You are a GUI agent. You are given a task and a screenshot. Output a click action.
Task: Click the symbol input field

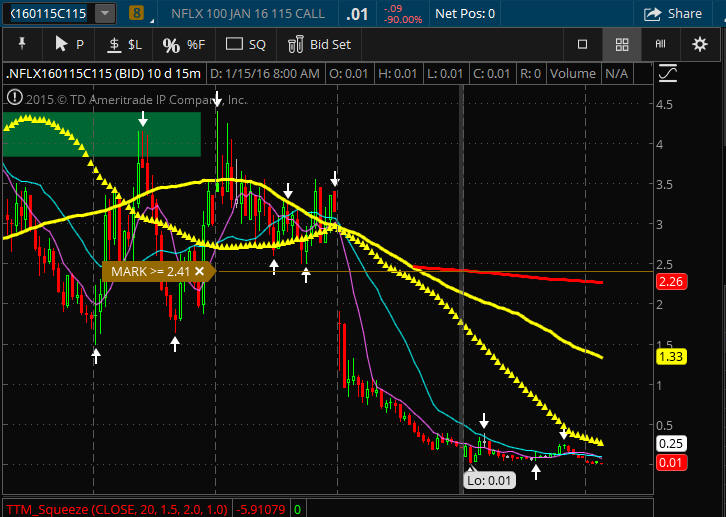[60, 14]
